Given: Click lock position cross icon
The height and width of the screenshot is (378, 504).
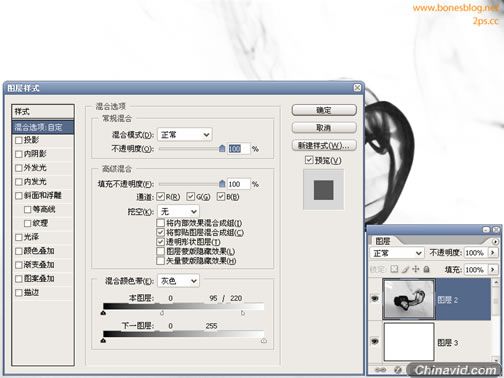Looking at the screenshot, I should (416, 269).
